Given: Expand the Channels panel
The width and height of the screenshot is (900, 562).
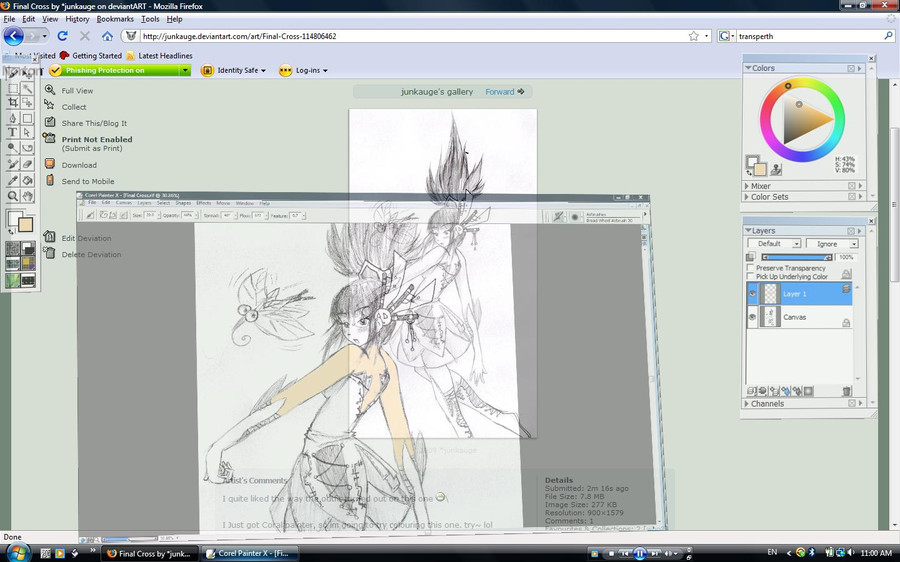Looking at the screenshot, I should pos(747,404).
